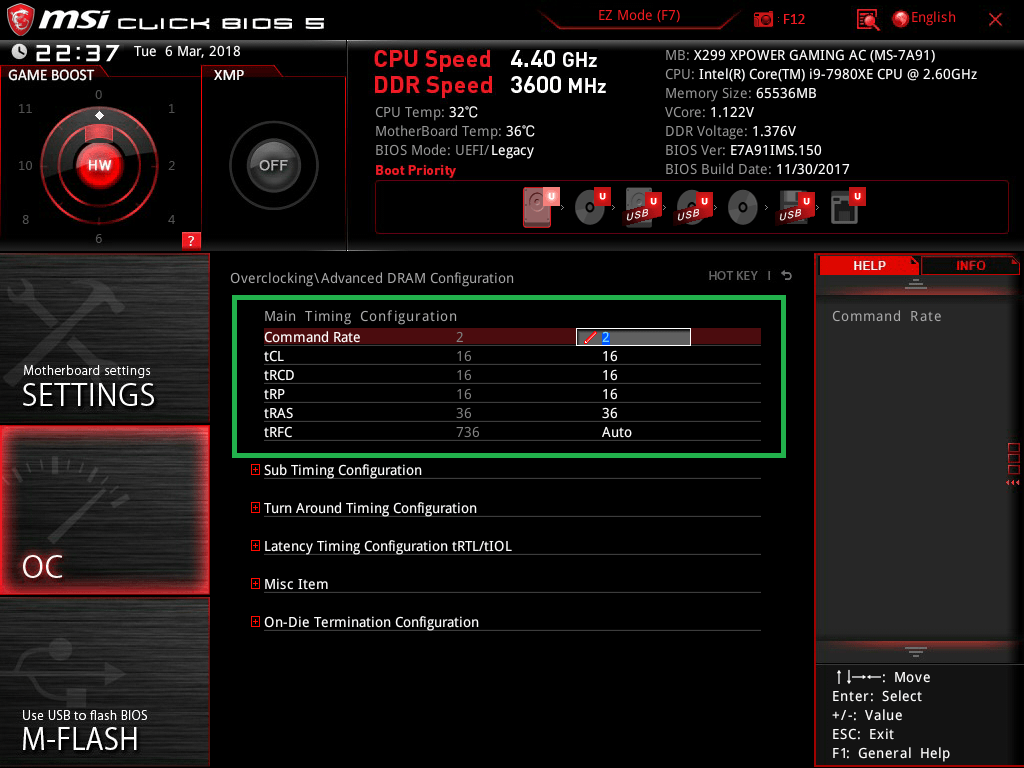Click the globe language icon
Image resolution: width=1024 pixels, height=768 pixels.
900,19
